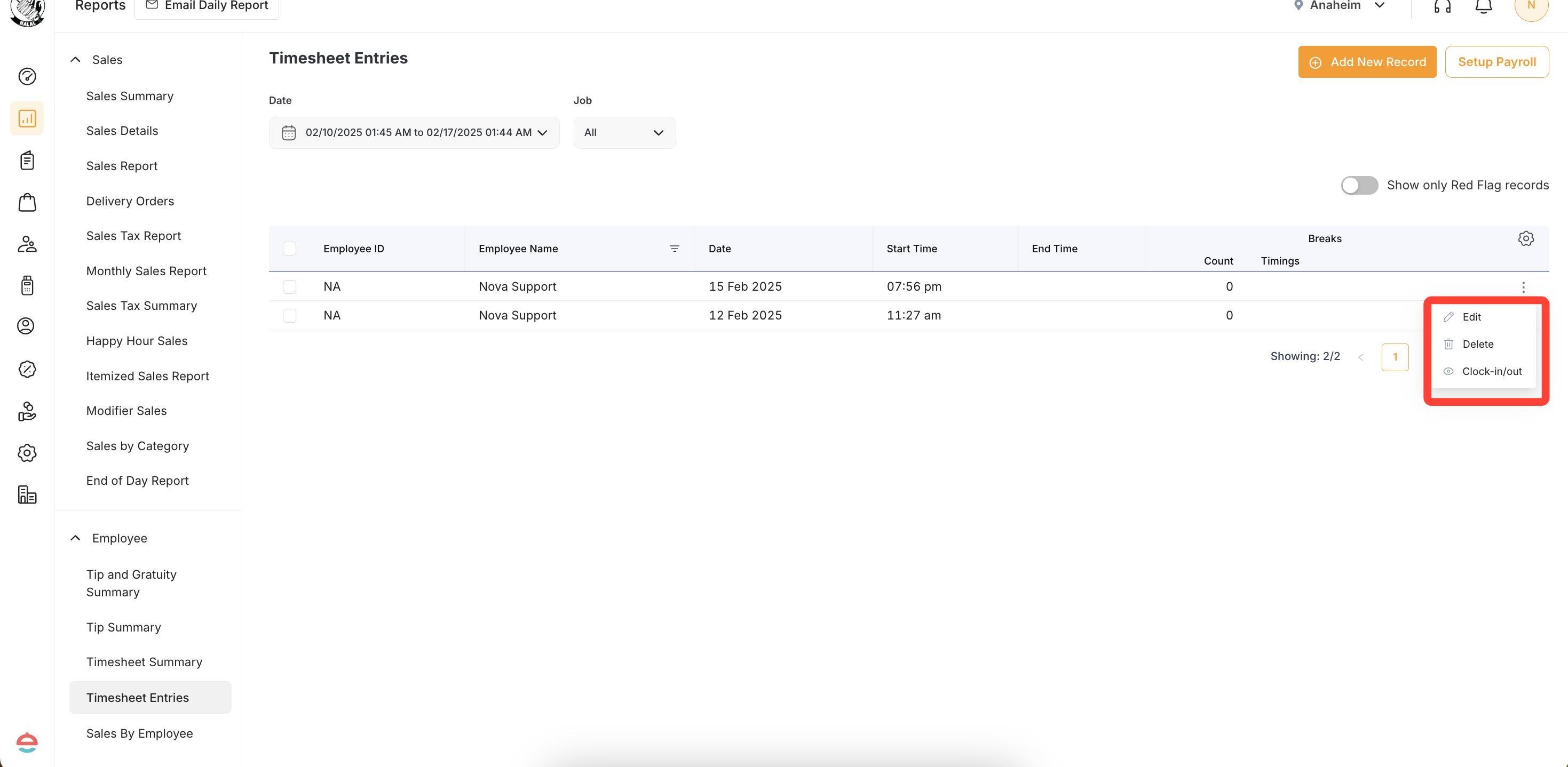Open the Job dropdown showing All
The width and height of the screenshot is (1568, 767).
pyautogui.click(x=624, y=133)
